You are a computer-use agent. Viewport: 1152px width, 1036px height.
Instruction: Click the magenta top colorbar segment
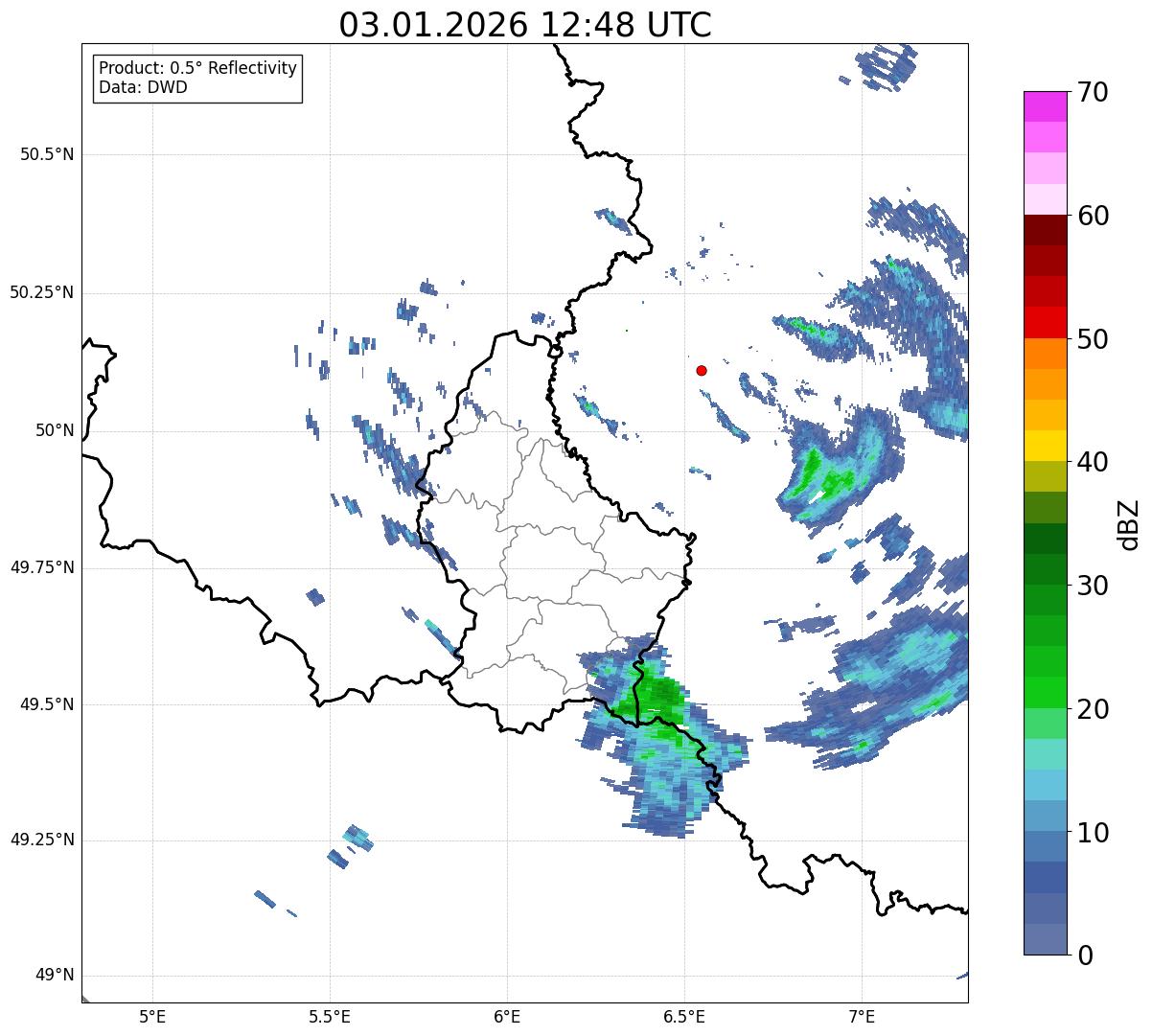[1045, 106]
